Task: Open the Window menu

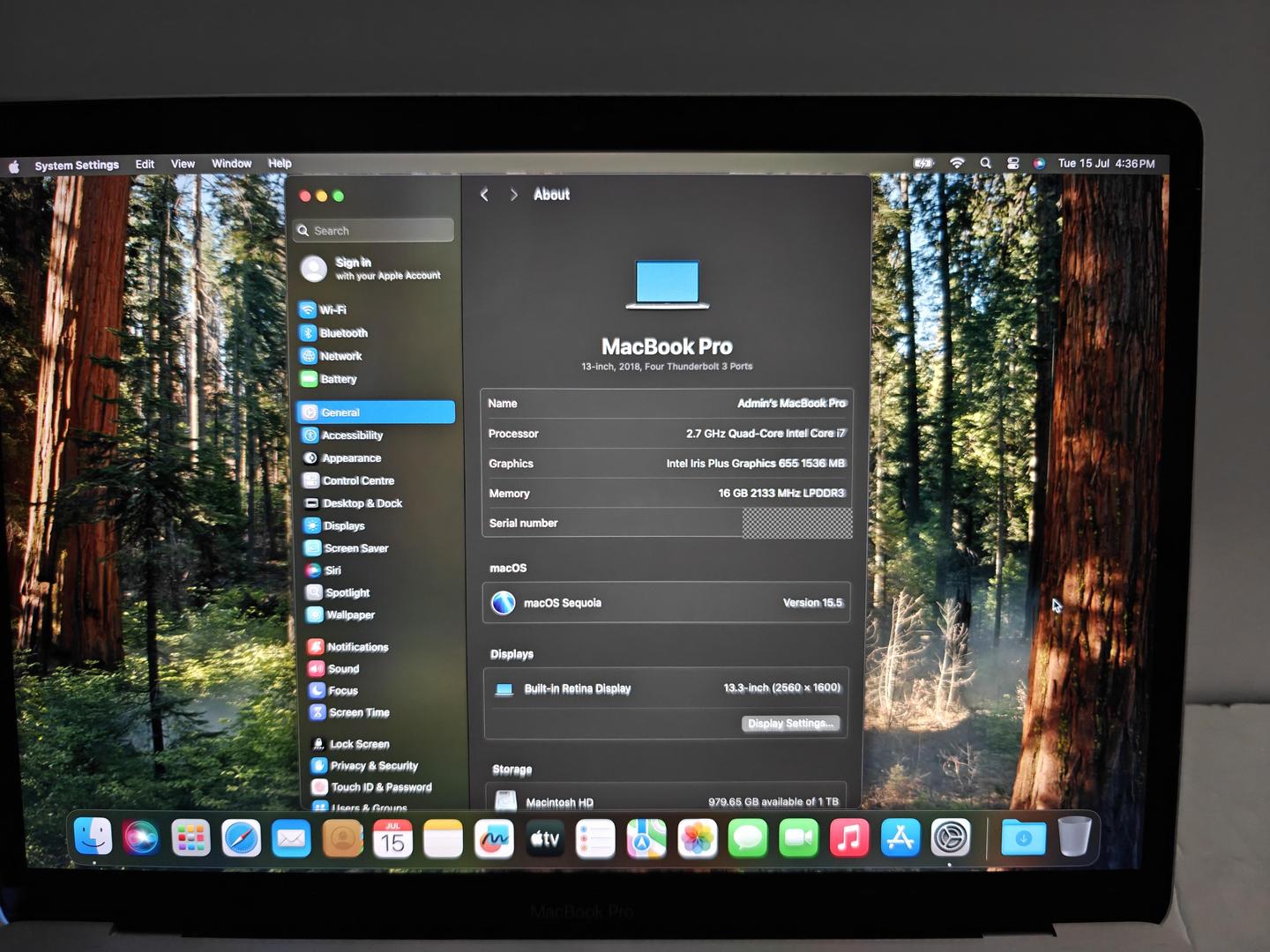Action: pyautogui.click(x=231, y=164)
